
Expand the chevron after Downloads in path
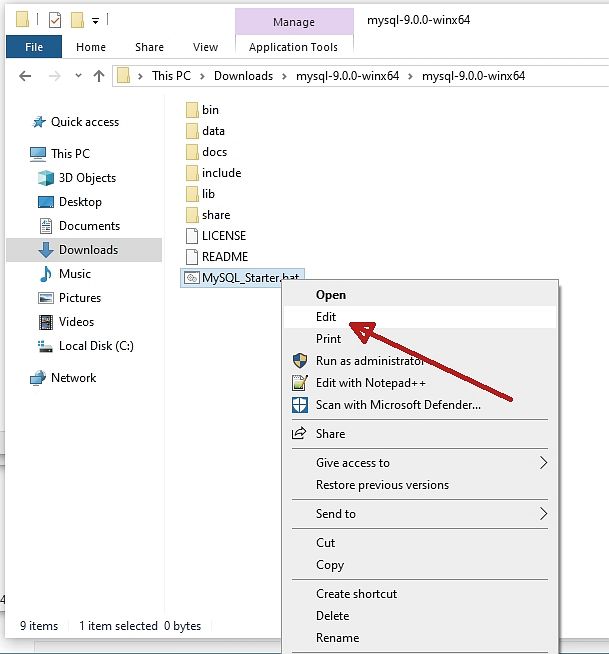click(284, 76)
